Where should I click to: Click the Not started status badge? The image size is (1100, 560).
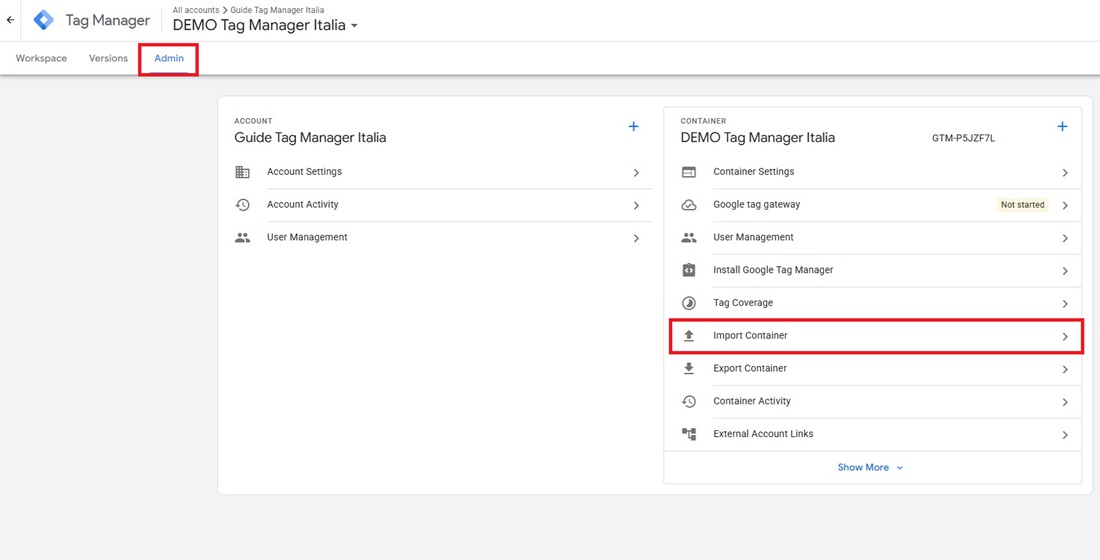point(1022,205)
